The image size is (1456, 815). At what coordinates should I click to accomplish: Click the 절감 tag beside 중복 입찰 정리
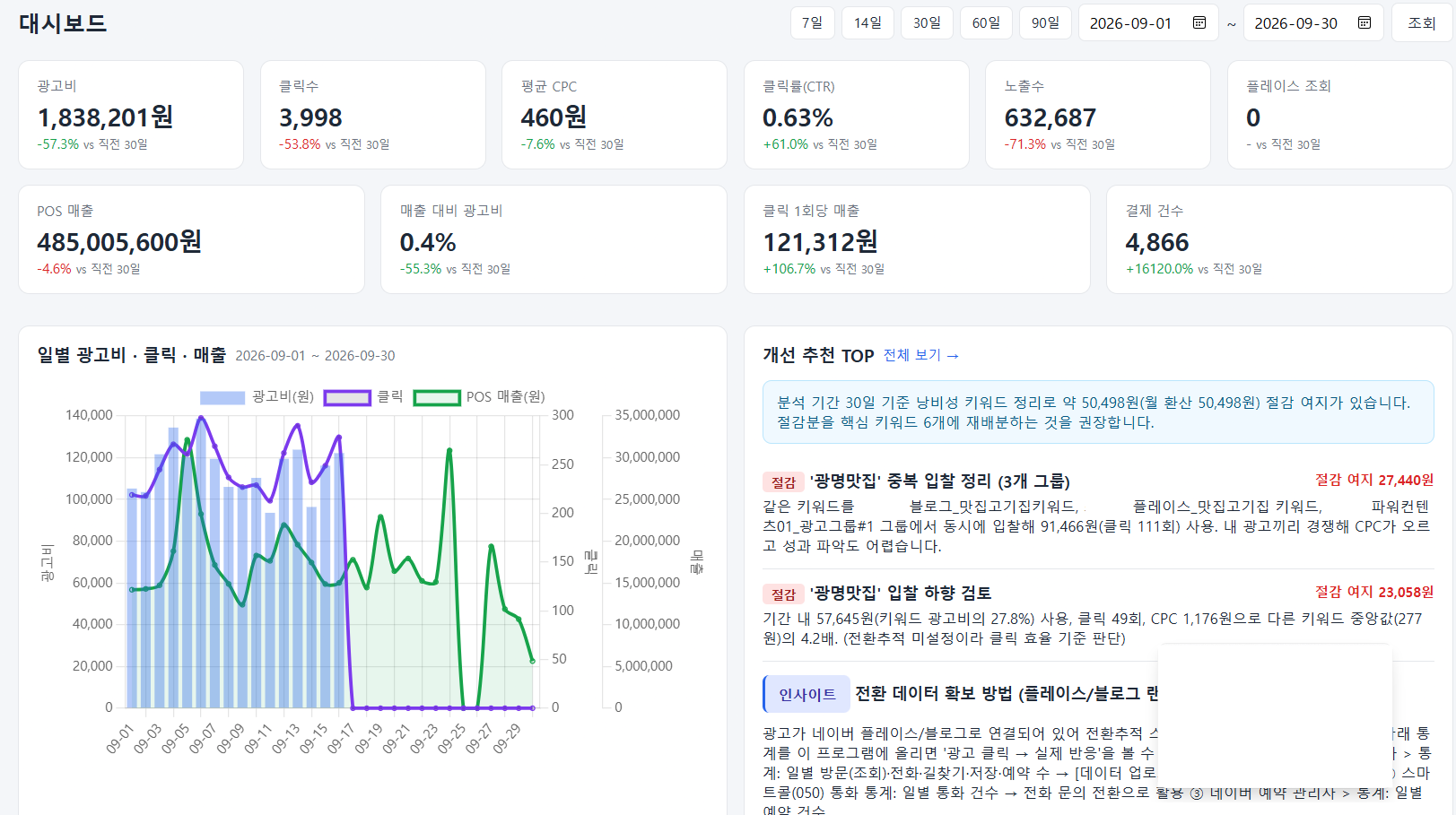(x=783, y=482)
